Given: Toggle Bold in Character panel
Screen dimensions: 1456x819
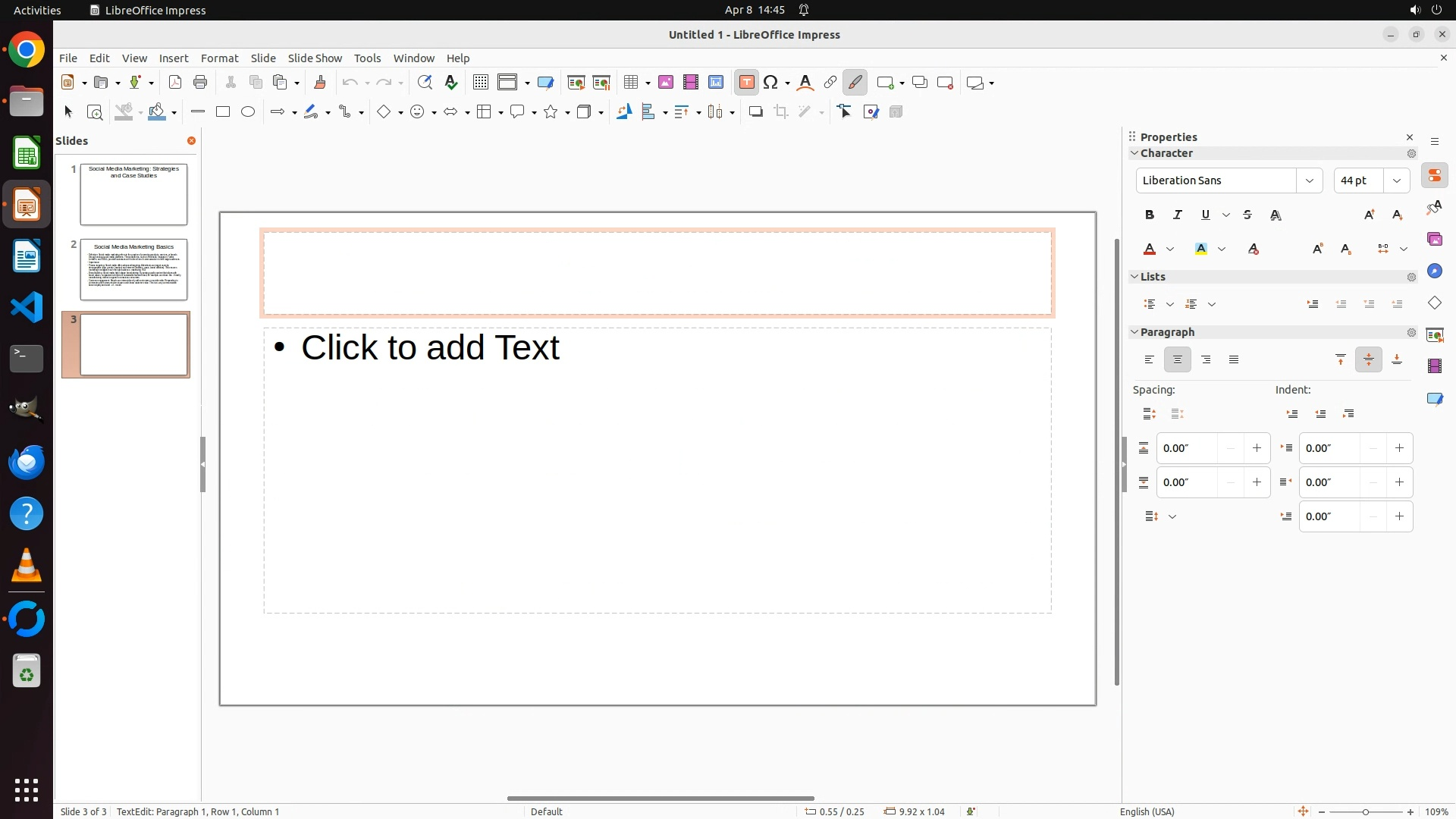Looking at the screenshot, I should [x=1150, y=215].
